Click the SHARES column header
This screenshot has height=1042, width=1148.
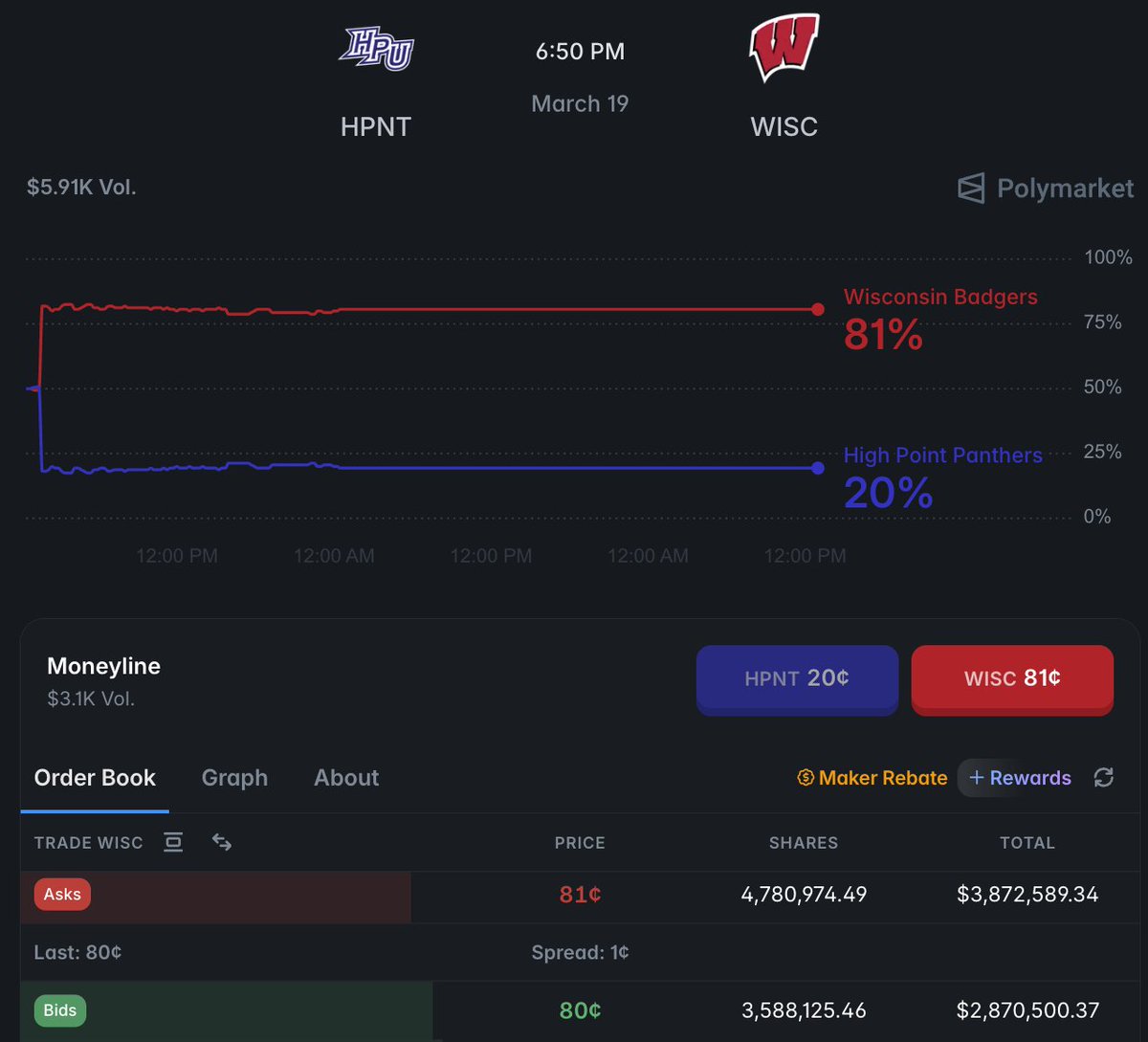coord(804,843)
